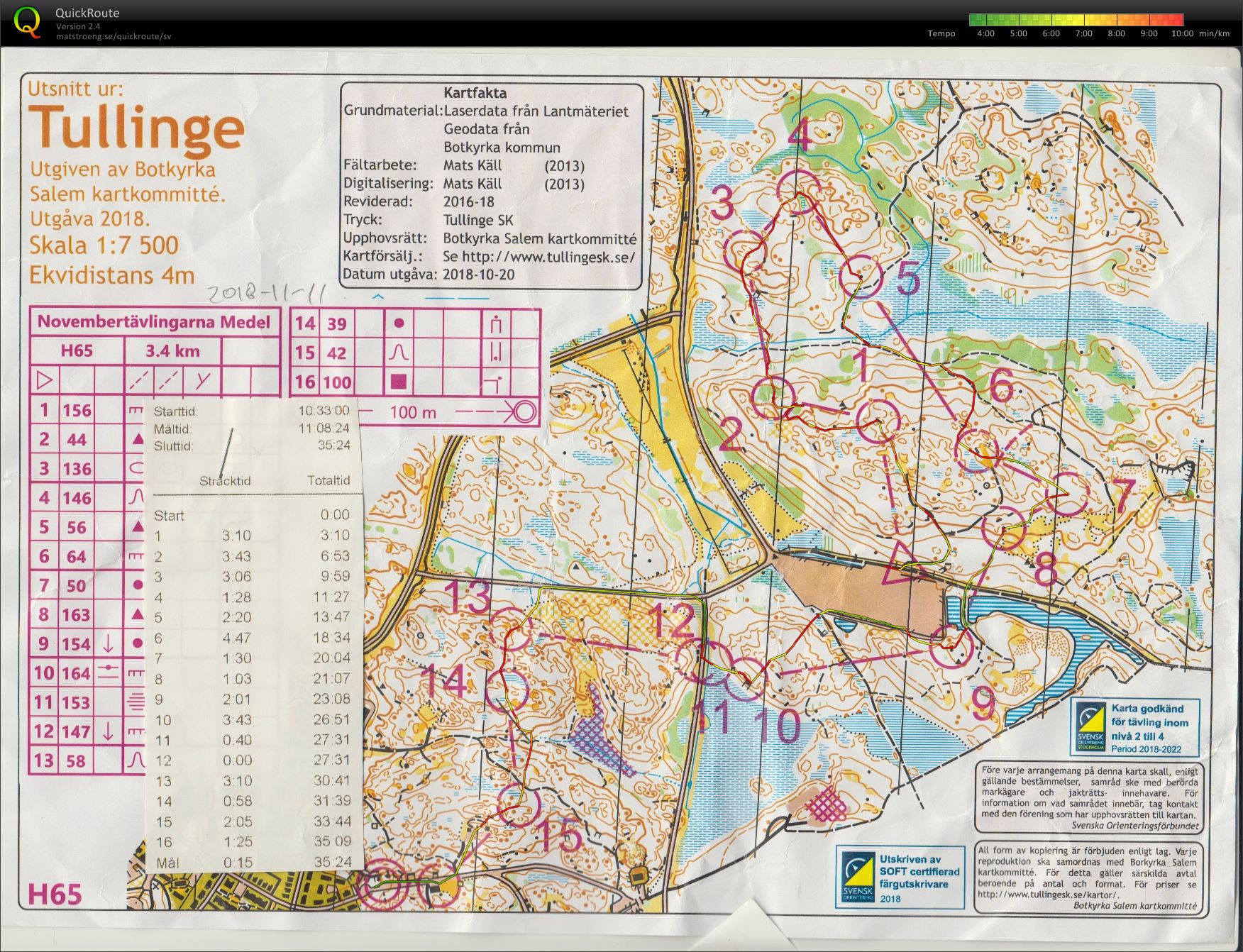This screenshot has height=952, width=1243.
Task: Open the matstroeng.se/quickroute/sv link
Action: tap(114, 36)
